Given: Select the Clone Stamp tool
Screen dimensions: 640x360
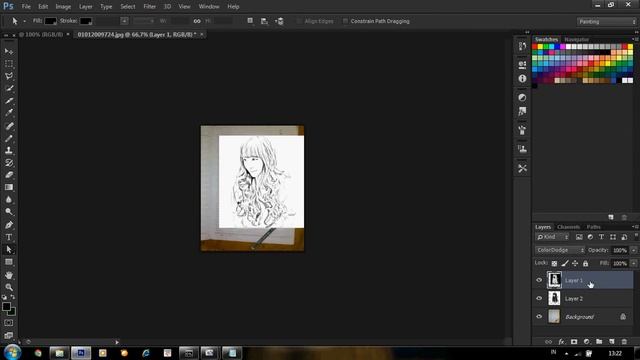Looking at the screenshot, I should click(x=9, y=150).
